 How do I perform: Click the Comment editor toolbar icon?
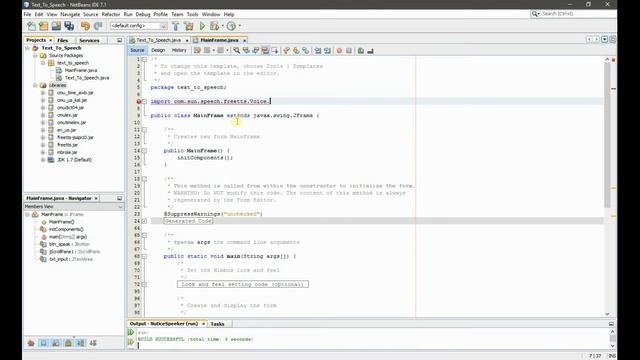click(361, 51)
